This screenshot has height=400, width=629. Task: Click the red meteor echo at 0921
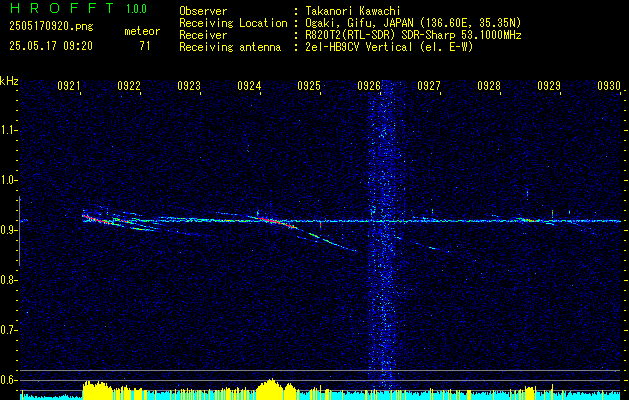tap(95, 219)
